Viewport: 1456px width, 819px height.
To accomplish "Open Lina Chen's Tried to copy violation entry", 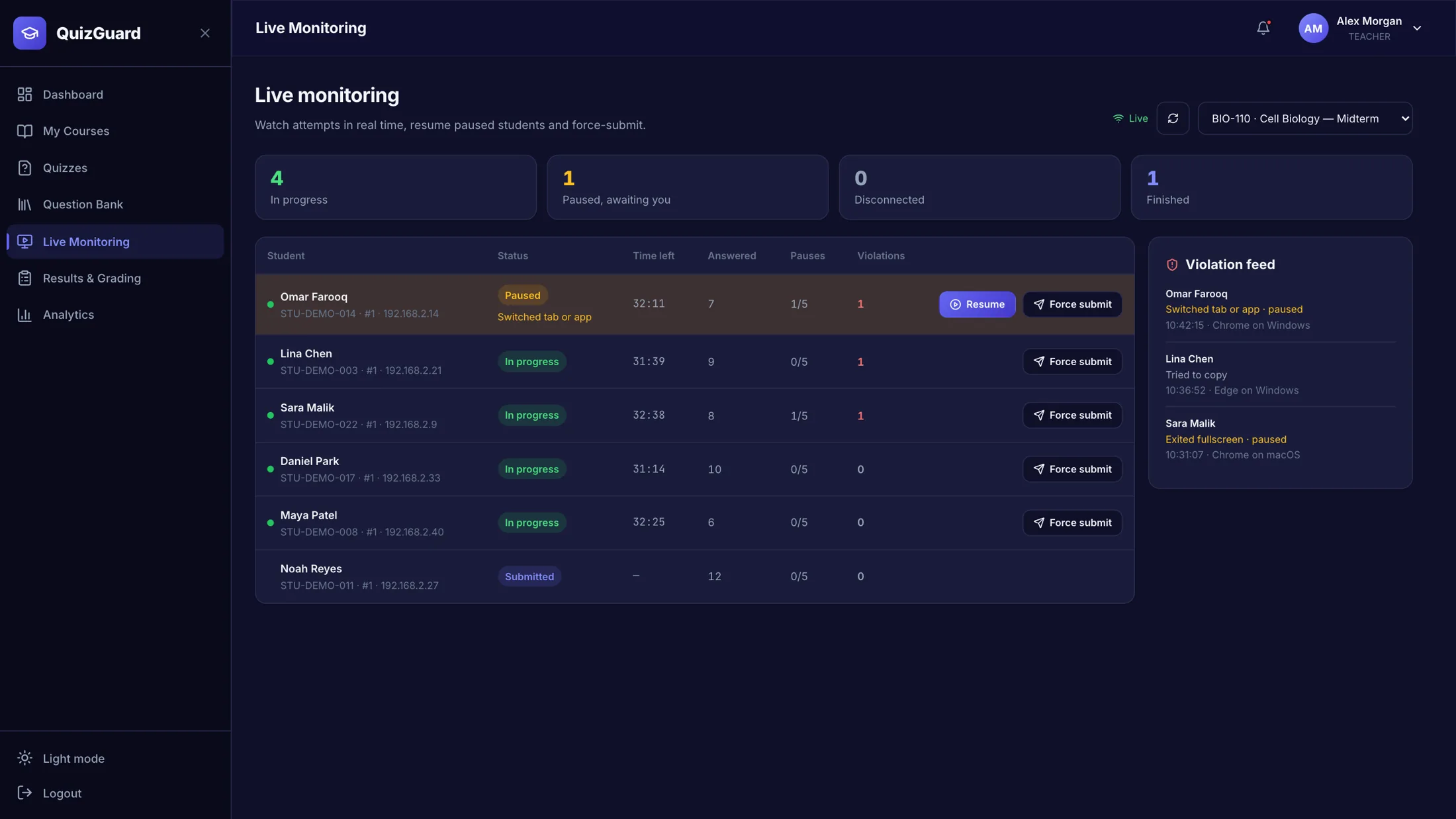I will click(1280, 374).
